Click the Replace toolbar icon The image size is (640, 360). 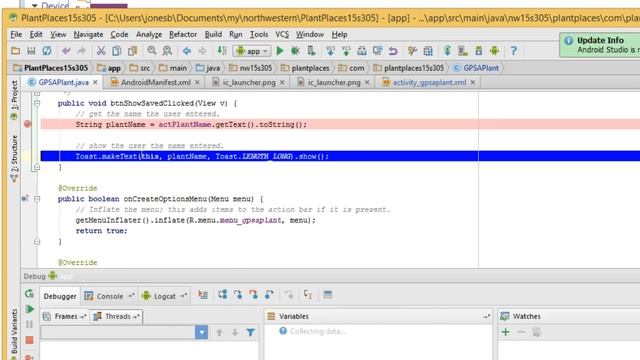(167, 51)
